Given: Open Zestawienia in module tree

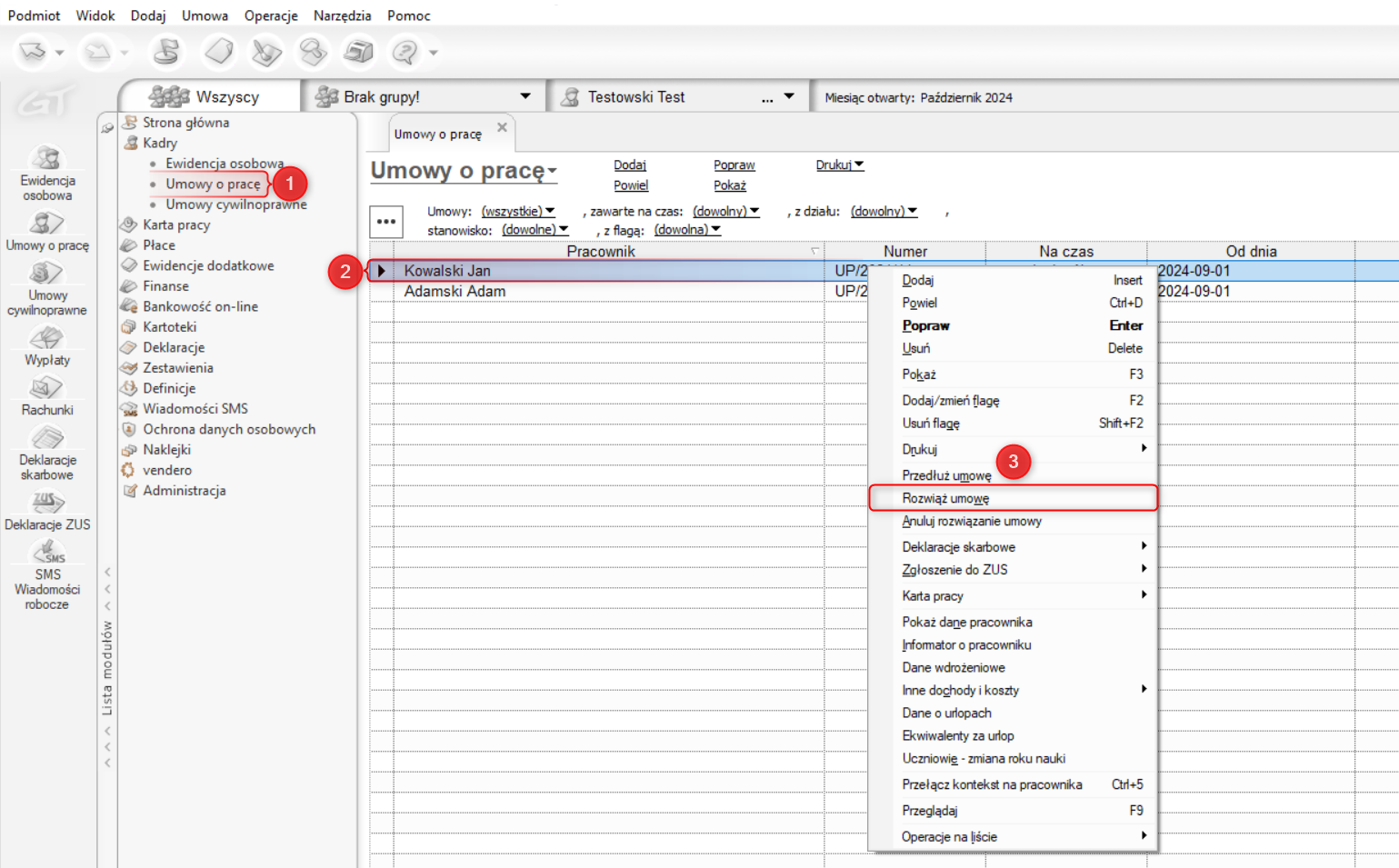Looking at the screenshot, I should [178, 367].
